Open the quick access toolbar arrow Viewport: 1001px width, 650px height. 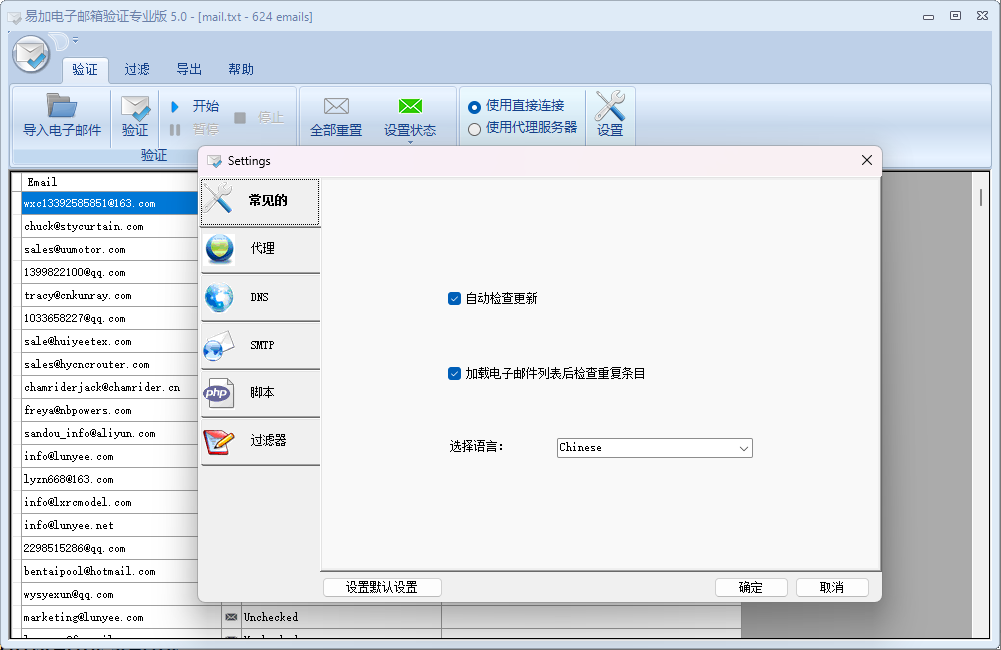(75, 40)
